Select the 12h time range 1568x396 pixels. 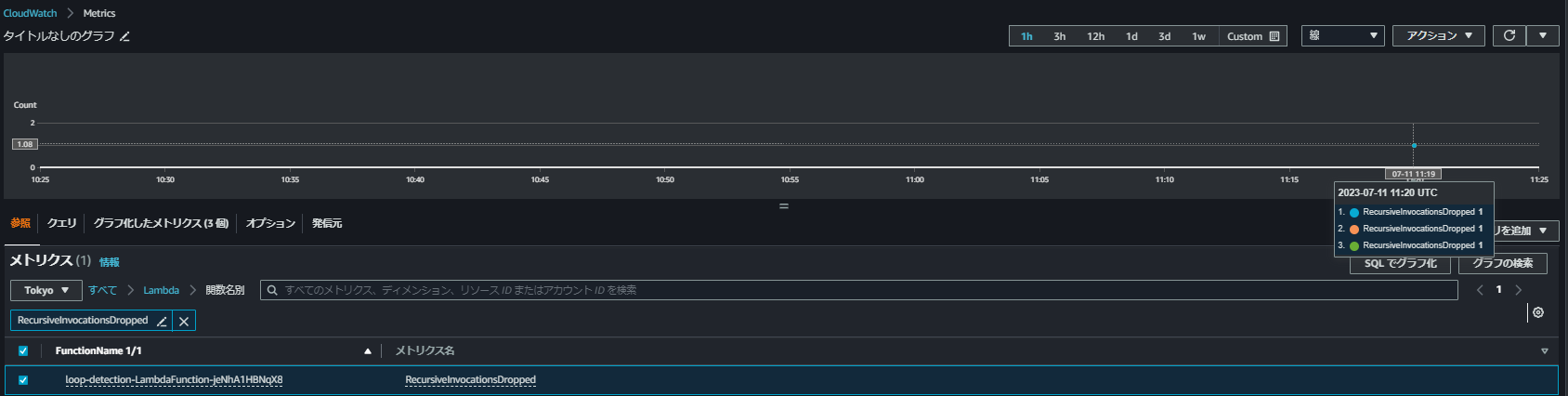click(x=1096, y=36)
